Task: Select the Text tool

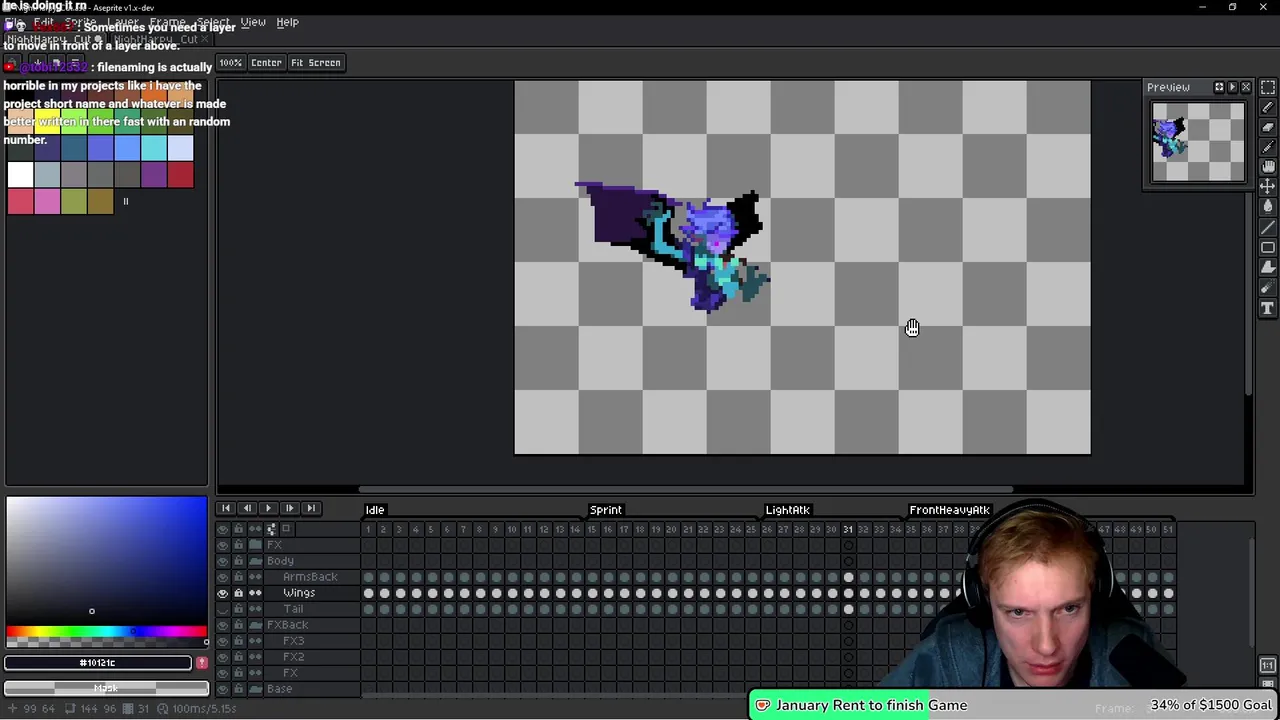Action: [x=1268, y=308]
